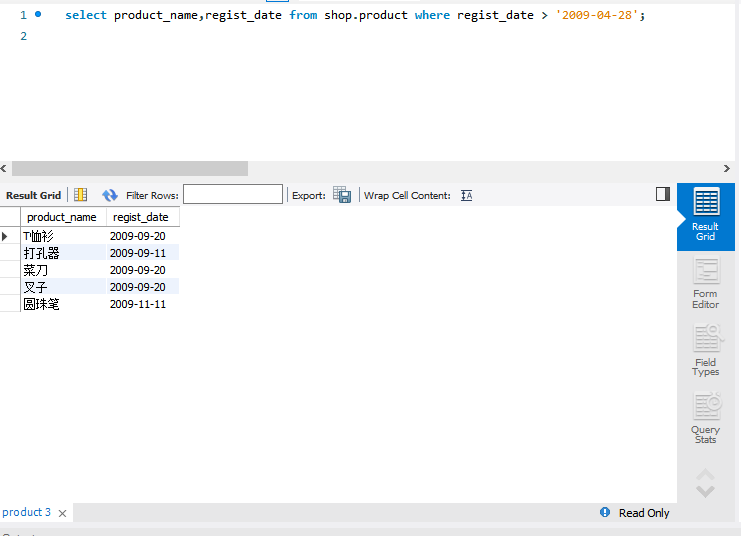Select the cell 圆珠笔

coord(63,304)
